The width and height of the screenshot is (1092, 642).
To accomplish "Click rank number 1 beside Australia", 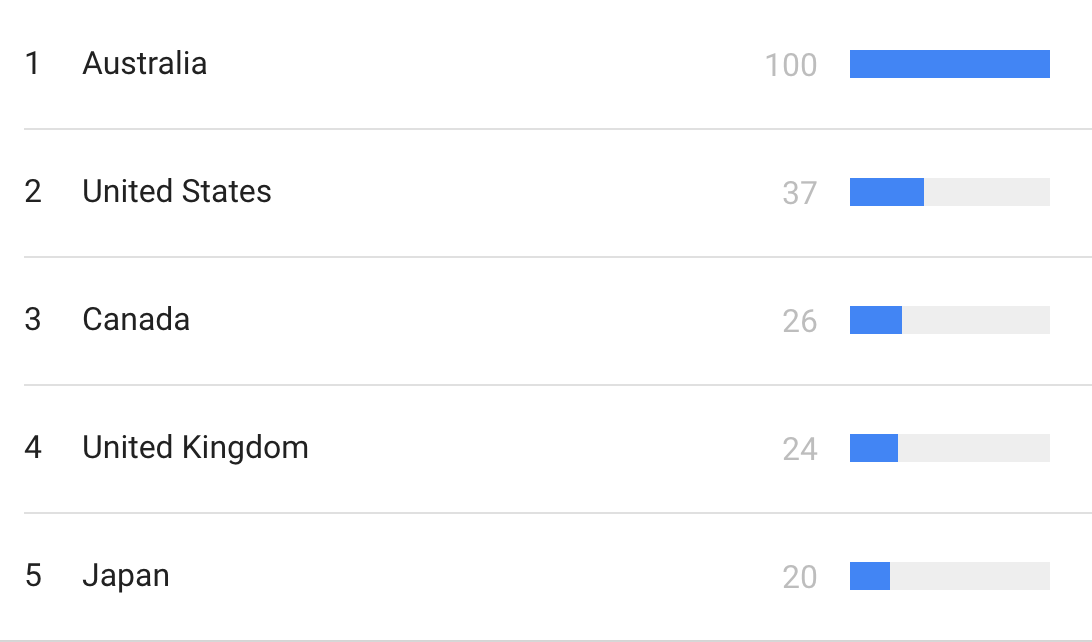I will click(x=32, y=63).
